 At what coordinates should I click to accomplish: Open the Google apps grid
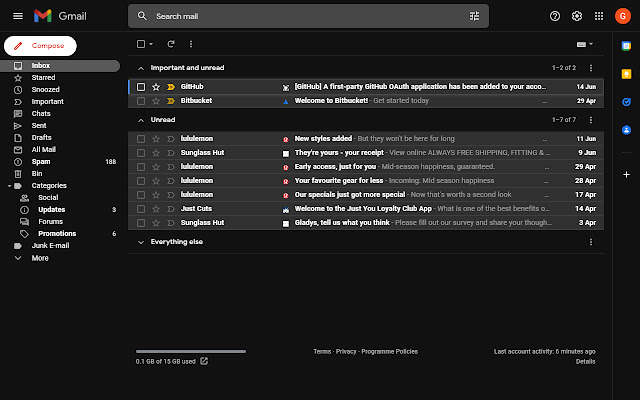coord(599,16)
